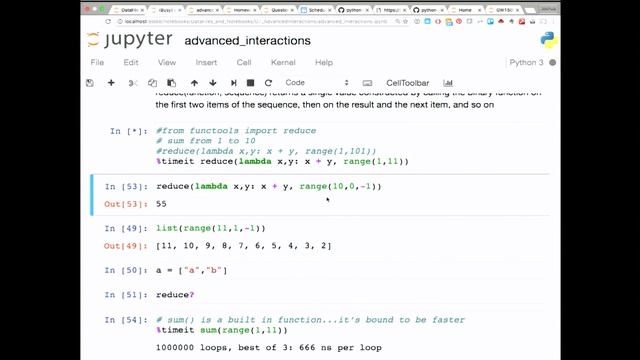This screenshot has width=640, height=360.
Task: Switch to the https:// browser tab
Action: 390,10
